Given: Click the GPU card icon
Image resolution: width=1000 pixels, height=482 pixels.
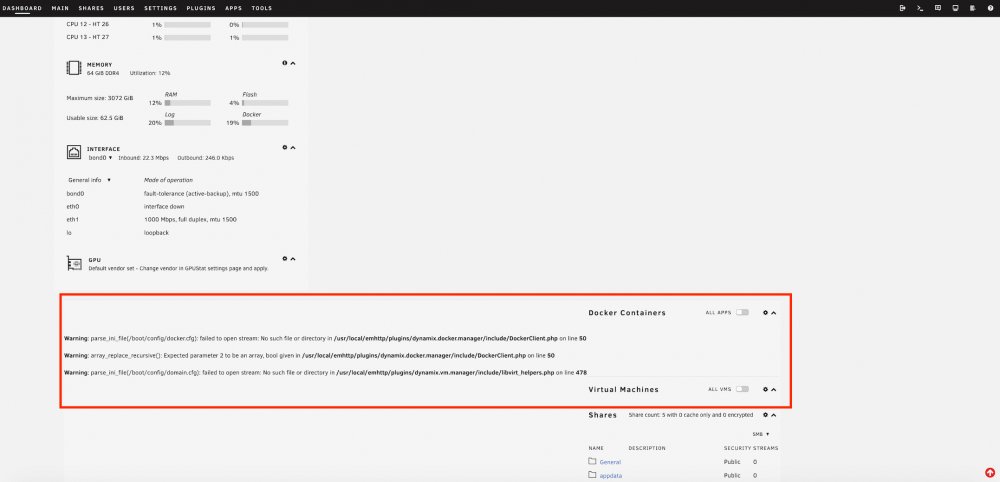Looking at the screenshot, I should click(x=74, y=263).
